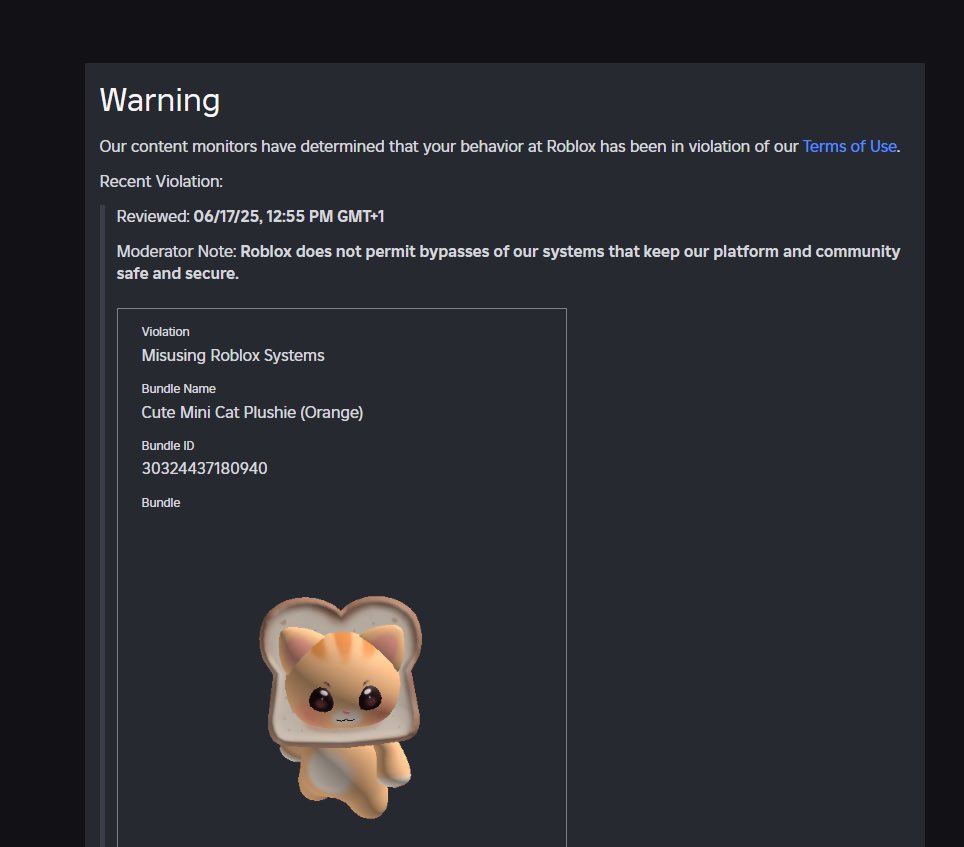Click the Misusing Roblox Systems violation text
The image size is (964, 847).
click(x=233, y=355)
